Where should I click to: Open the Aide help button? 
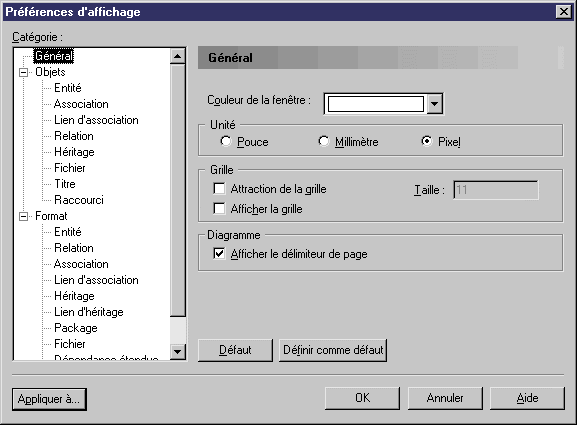527,398
